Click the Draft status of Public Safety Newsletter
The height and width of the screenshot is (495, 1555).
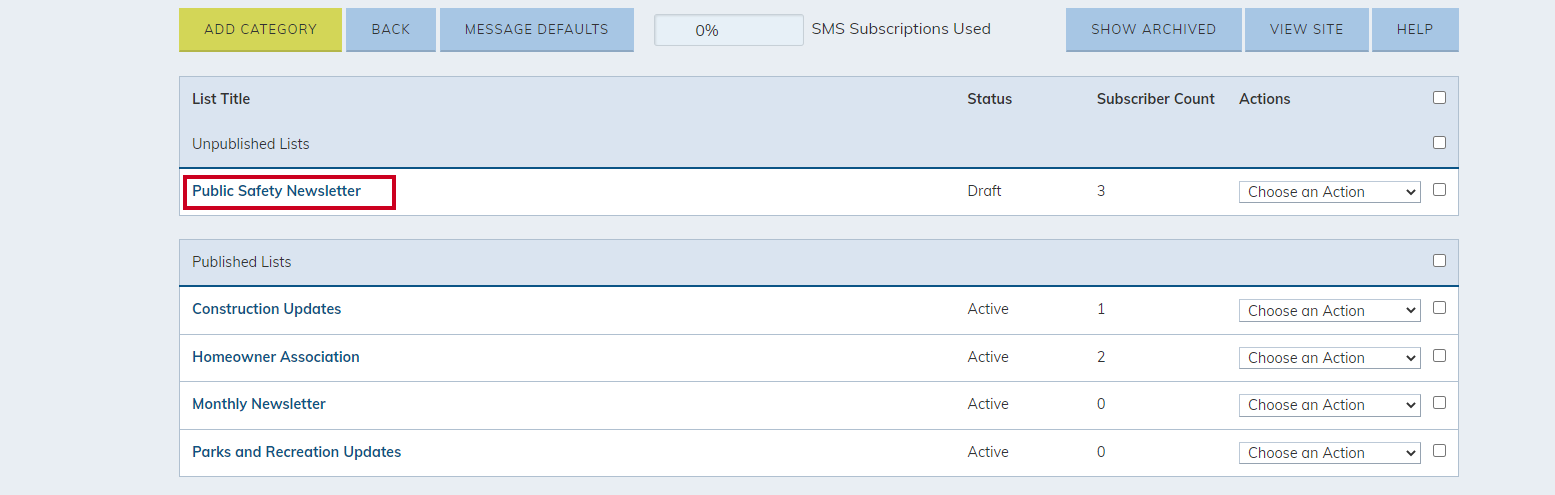tap(984, 191)
